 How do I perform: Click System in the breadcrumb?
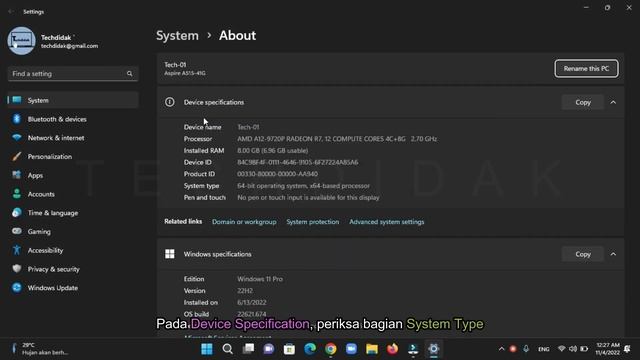click(x=177, y=36)
